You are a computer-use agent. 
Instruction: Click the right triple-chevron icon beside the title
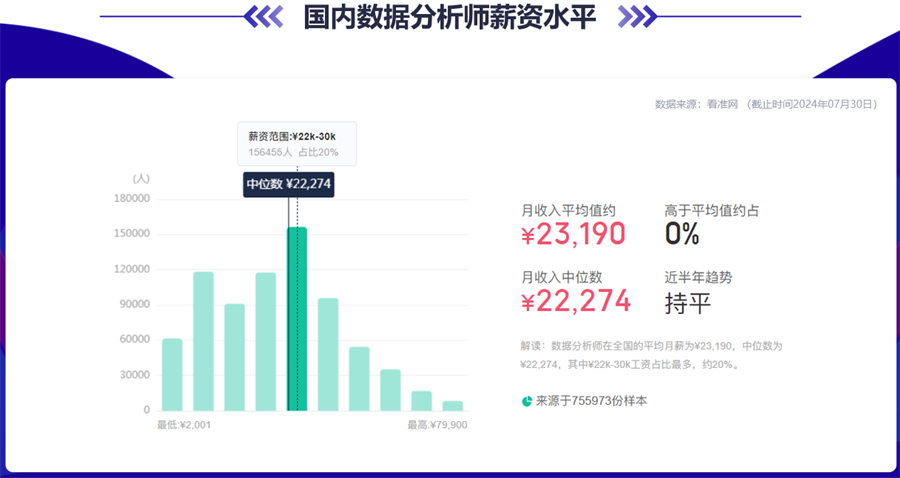pyautogui.click(x=637, y=16)
